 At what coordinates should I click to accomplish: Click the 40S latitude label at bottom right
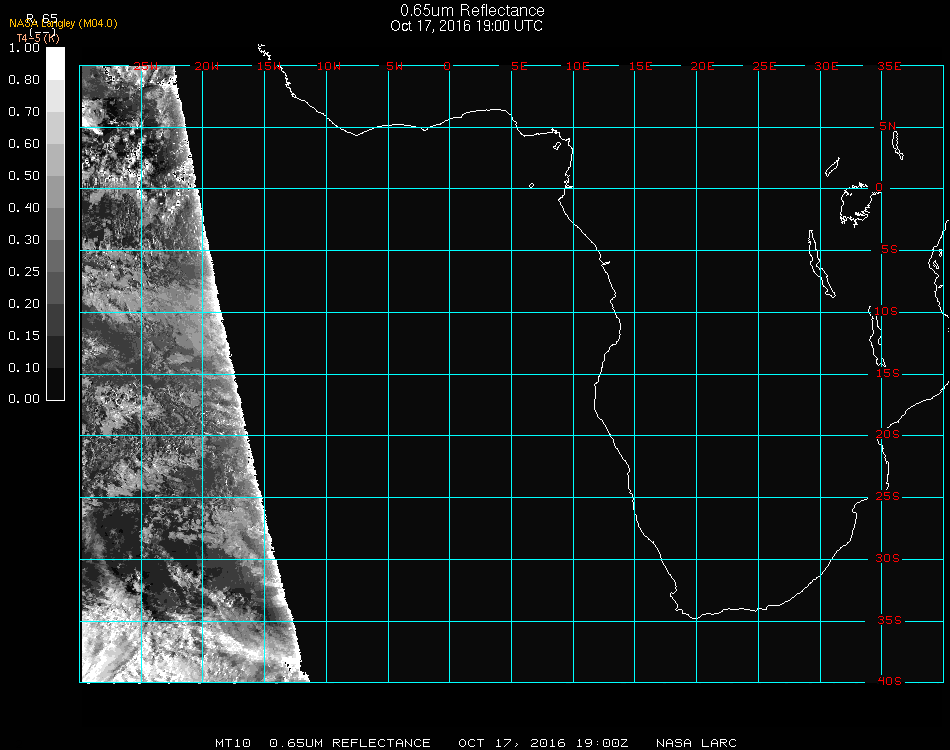(888, 682)
